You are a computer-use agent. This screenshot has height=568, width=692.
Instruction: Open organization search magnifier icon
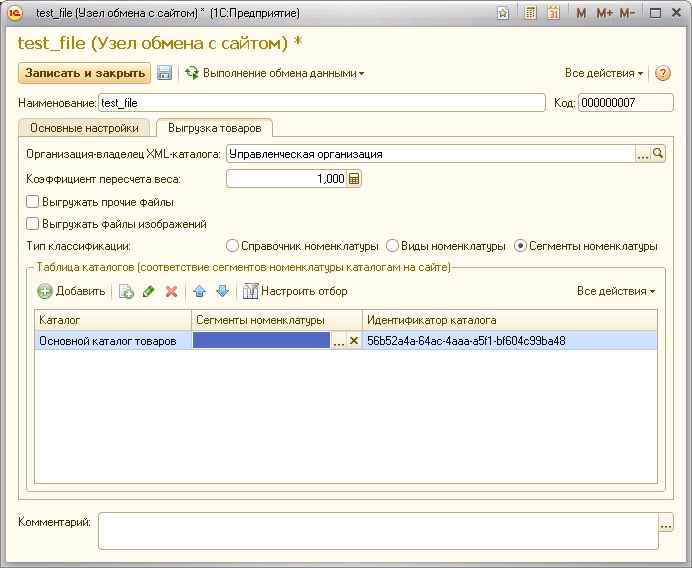[658, 154]
